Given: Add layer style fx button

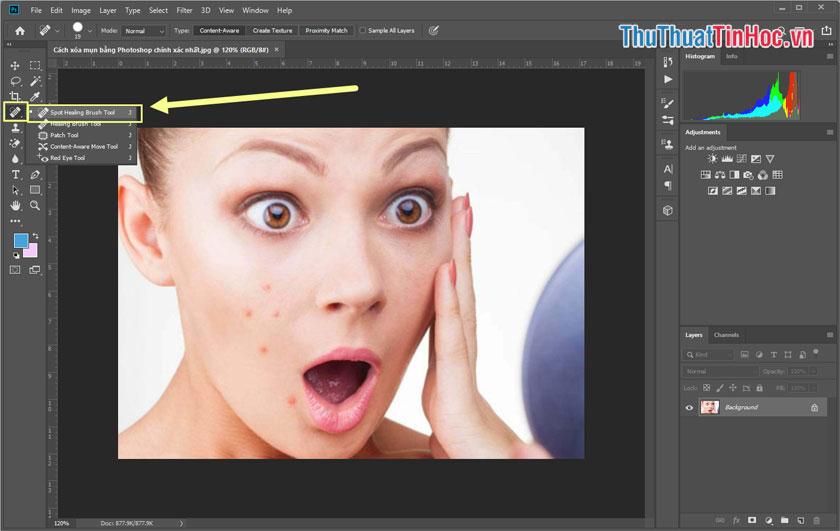Looking at the screenshot, I should point(737,520).
